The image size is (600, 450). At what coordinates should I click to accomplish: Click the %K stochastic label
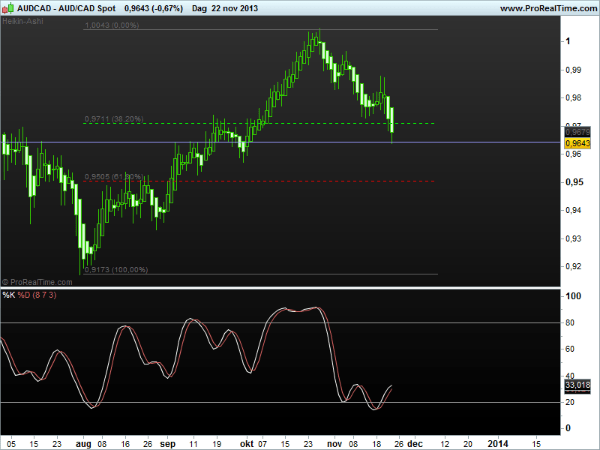pyautogui.click(x=9, y=295)
